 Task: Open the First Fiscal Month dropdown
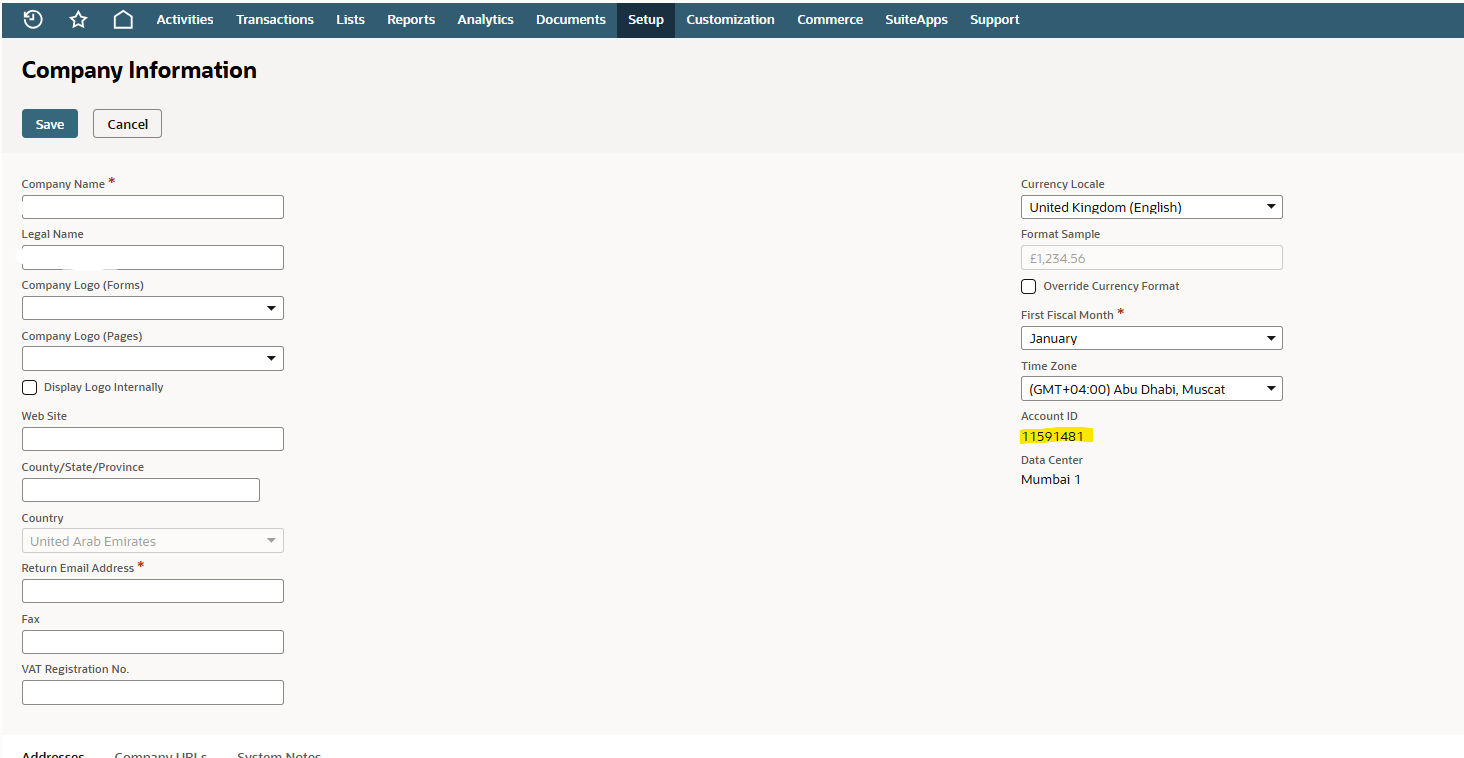coord(1152,338)
